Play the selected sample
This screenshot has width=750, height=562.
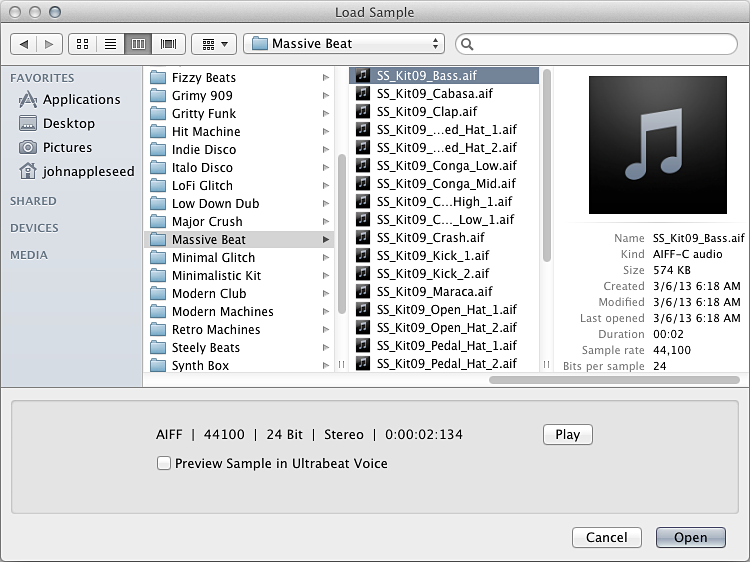coord(568,434)
